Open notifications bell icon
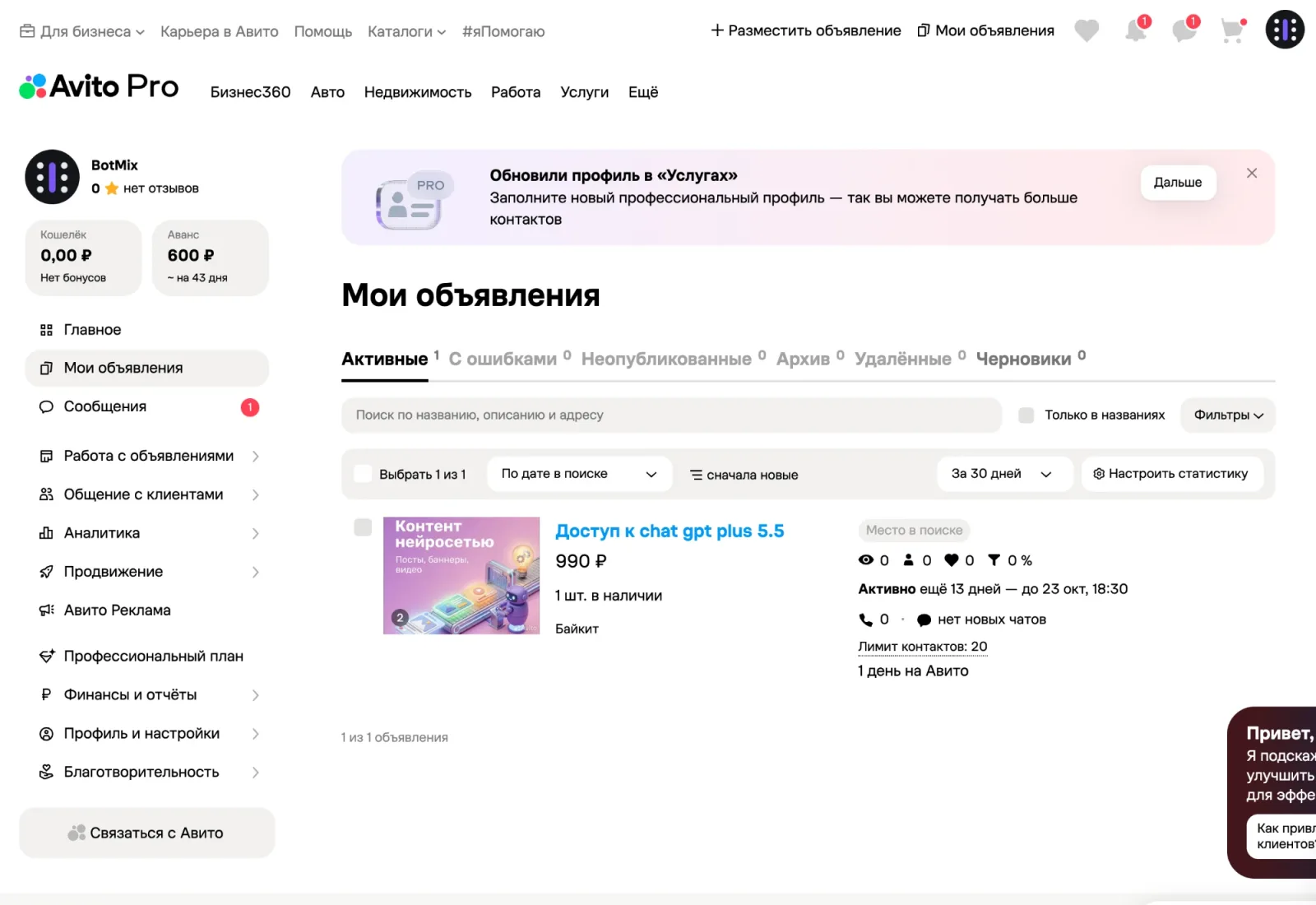 click(x=1137, y=30)
